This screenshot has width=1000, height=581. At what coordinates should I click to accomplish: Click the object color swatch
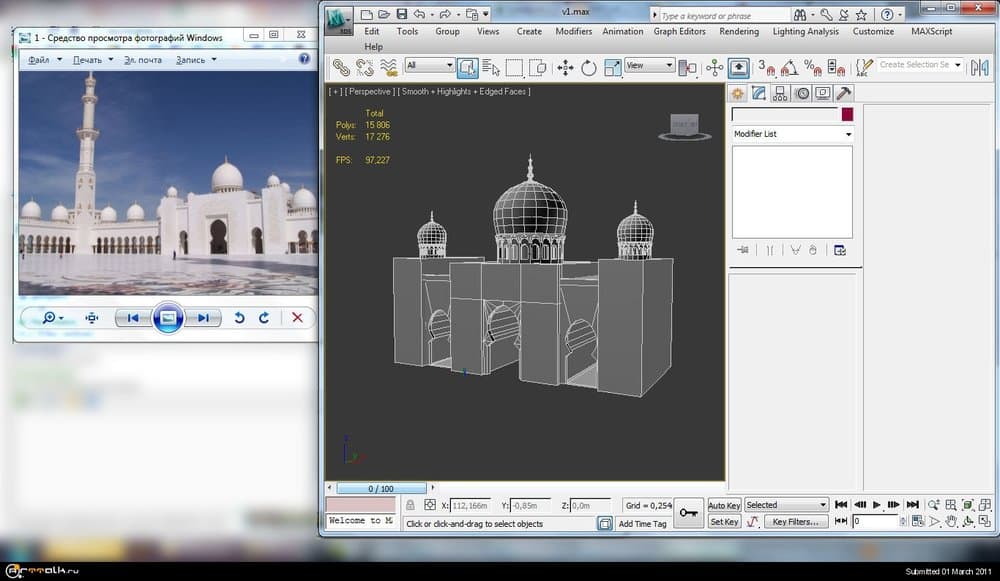(847, 115)
